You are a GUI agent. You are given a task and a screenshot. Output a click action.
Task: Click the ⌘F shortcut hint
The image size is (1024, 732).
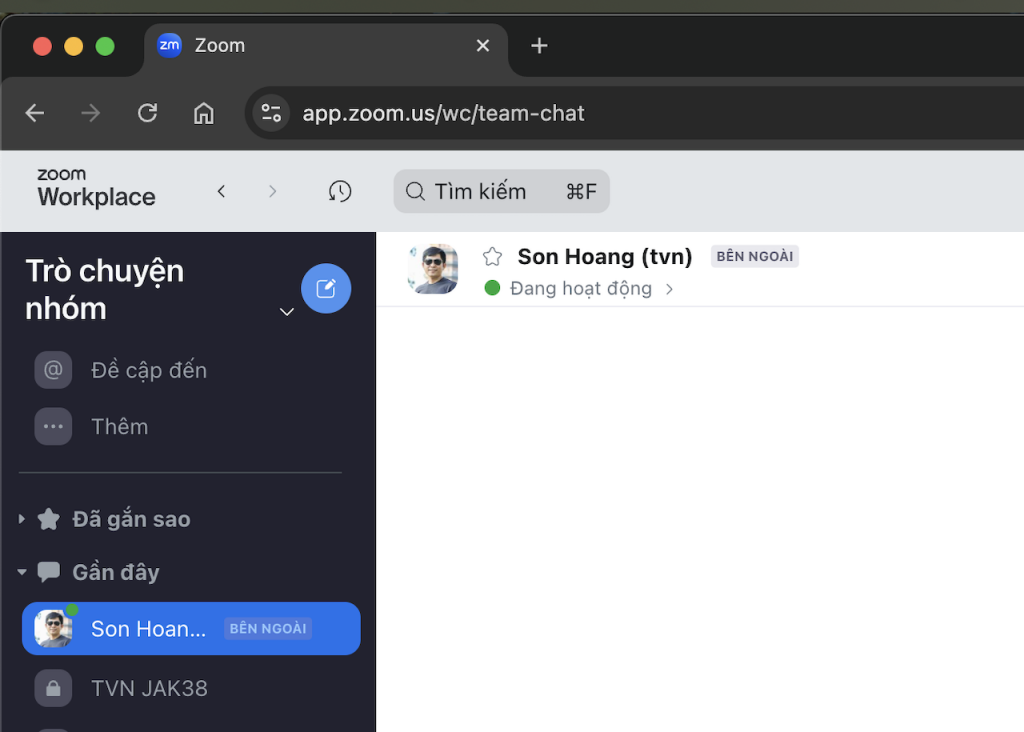pos(581,191)
